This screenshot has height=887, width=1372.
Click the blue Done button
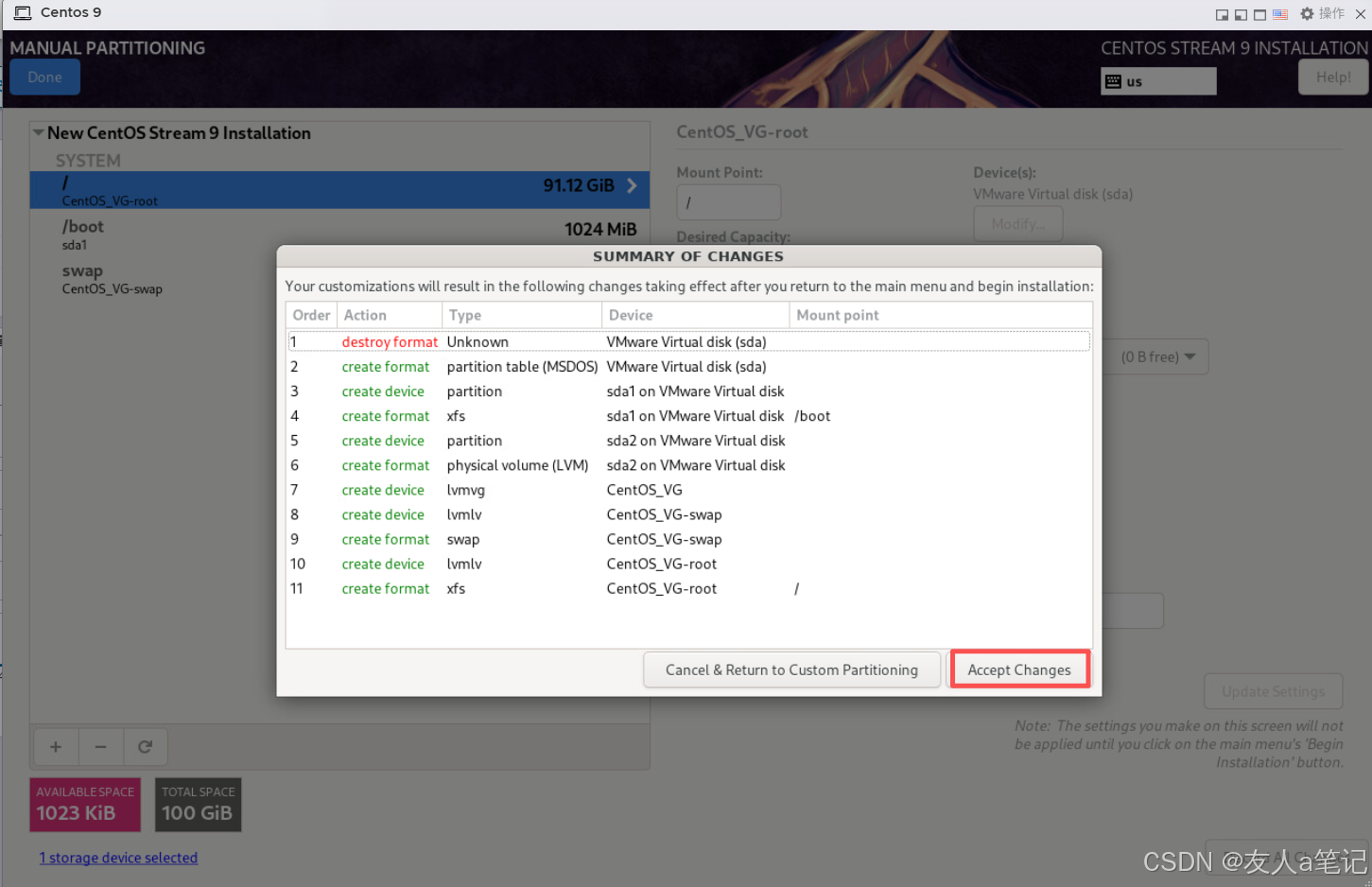click(x=44, y=78)
